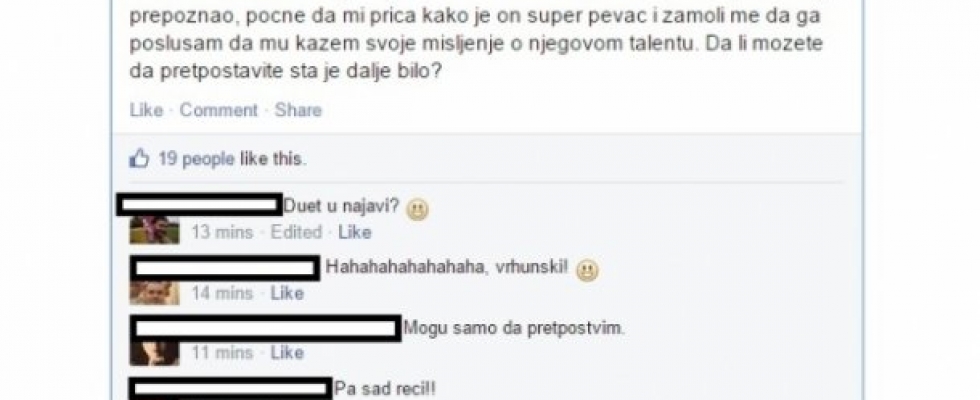Like the main post
Screen dimensions: 980x400
[x=146, y=111]
